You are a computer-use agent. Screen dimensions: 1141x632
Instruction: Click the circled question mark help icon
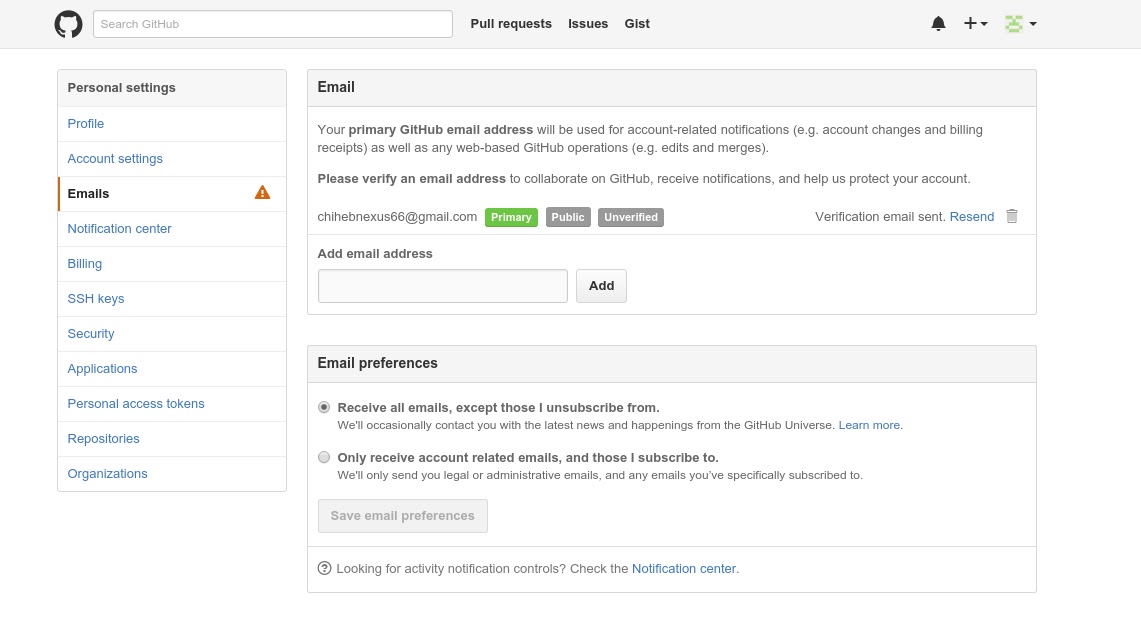point(324,568)
